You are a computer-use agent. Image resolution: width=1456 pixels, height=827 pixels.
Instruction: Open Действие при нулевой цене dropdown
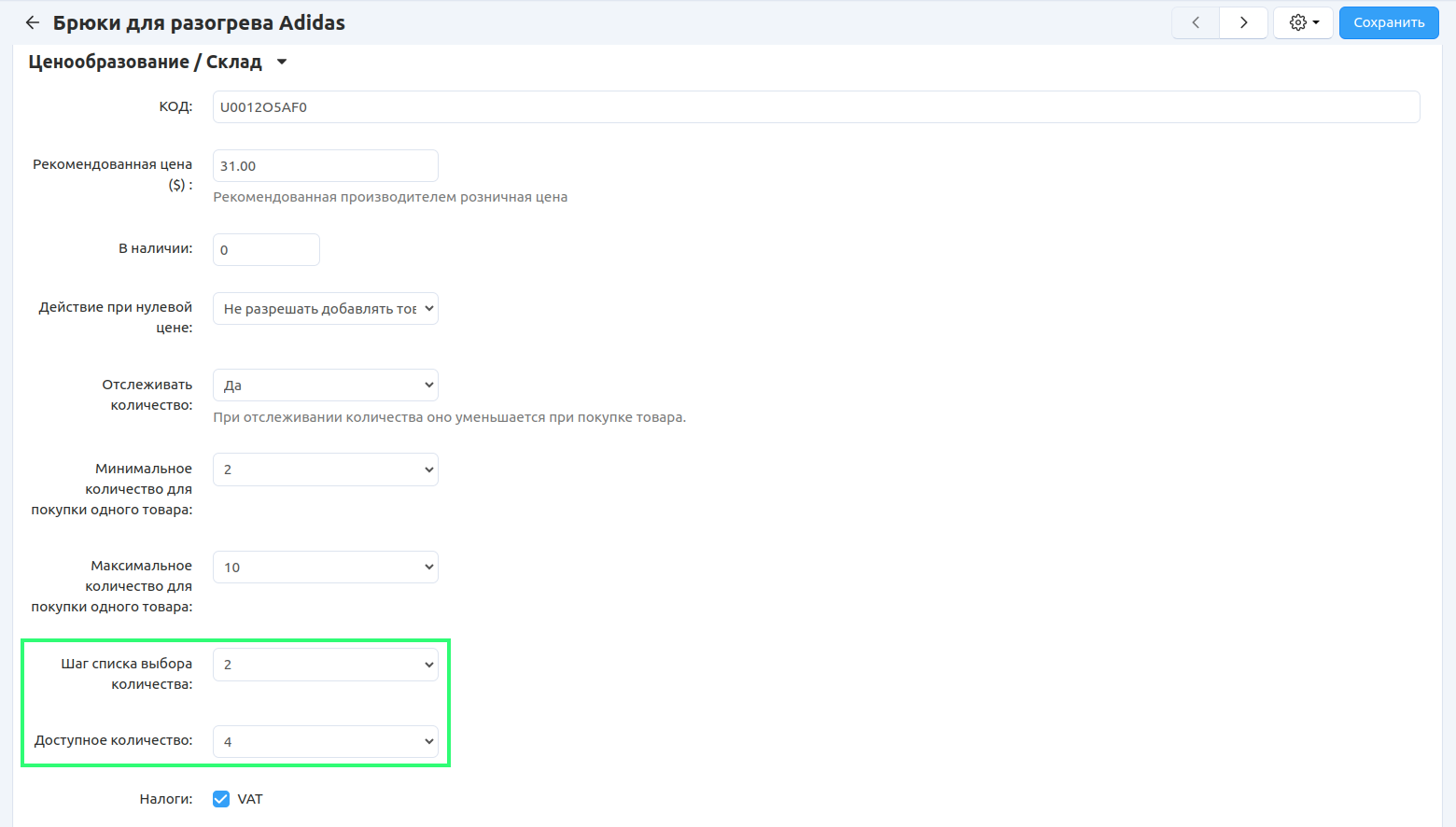325,309
